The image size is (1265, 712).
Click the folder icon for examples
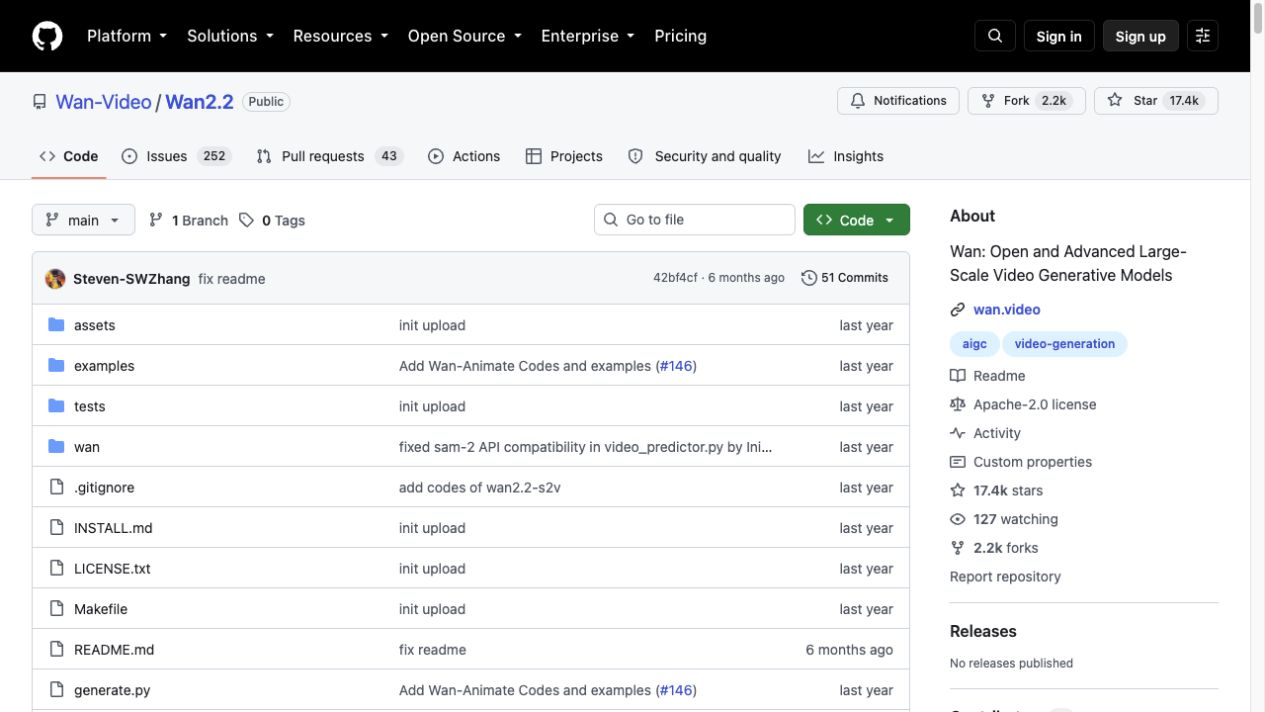click(56, 366)
